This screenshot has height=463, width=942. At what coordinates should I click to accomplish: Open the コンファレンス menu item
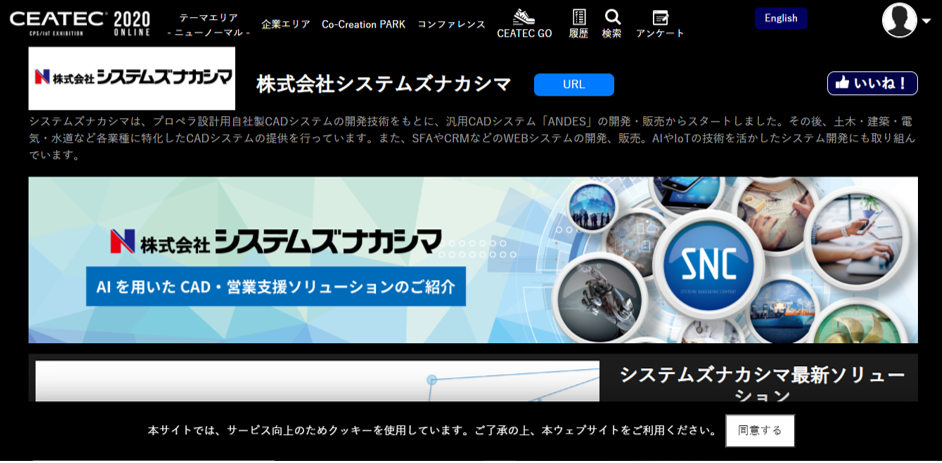point(451,25)
